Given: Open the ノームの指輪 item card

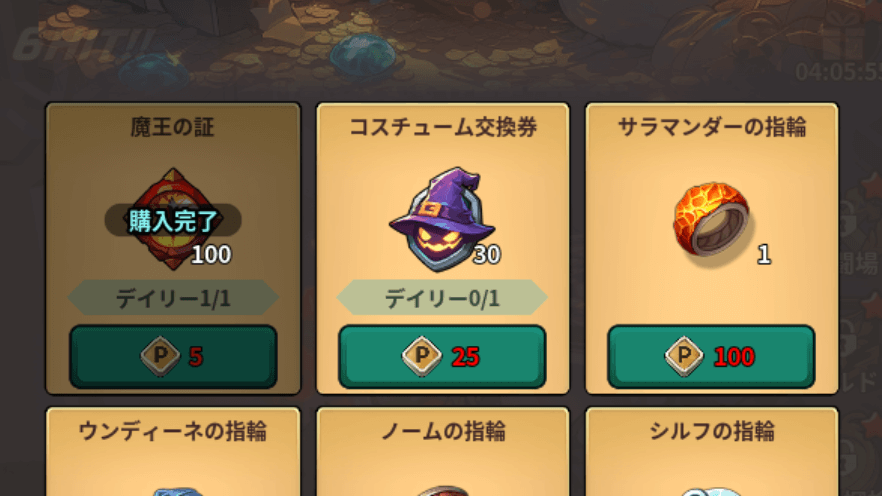Looking at the screenshot, I should 443,452.
